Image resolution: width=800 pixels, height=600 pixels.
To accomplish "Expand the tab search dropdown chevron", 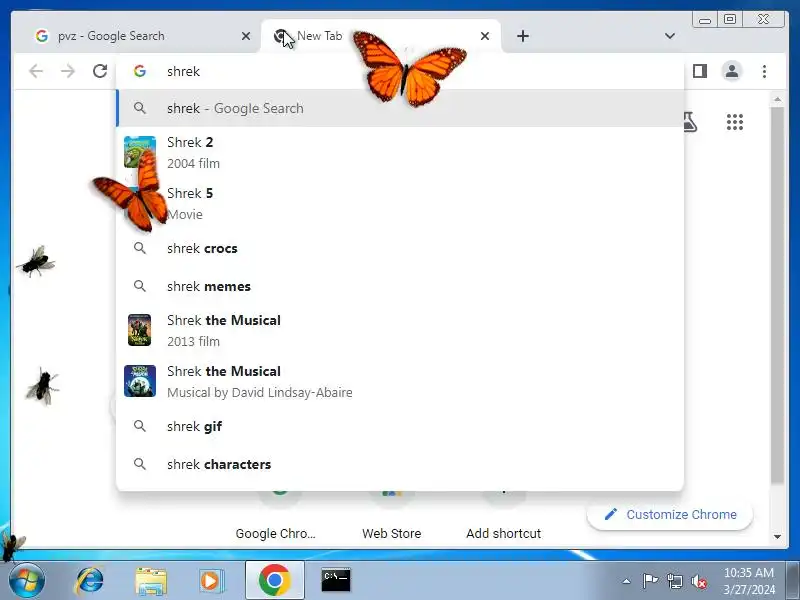I will [x=669, y=36].
